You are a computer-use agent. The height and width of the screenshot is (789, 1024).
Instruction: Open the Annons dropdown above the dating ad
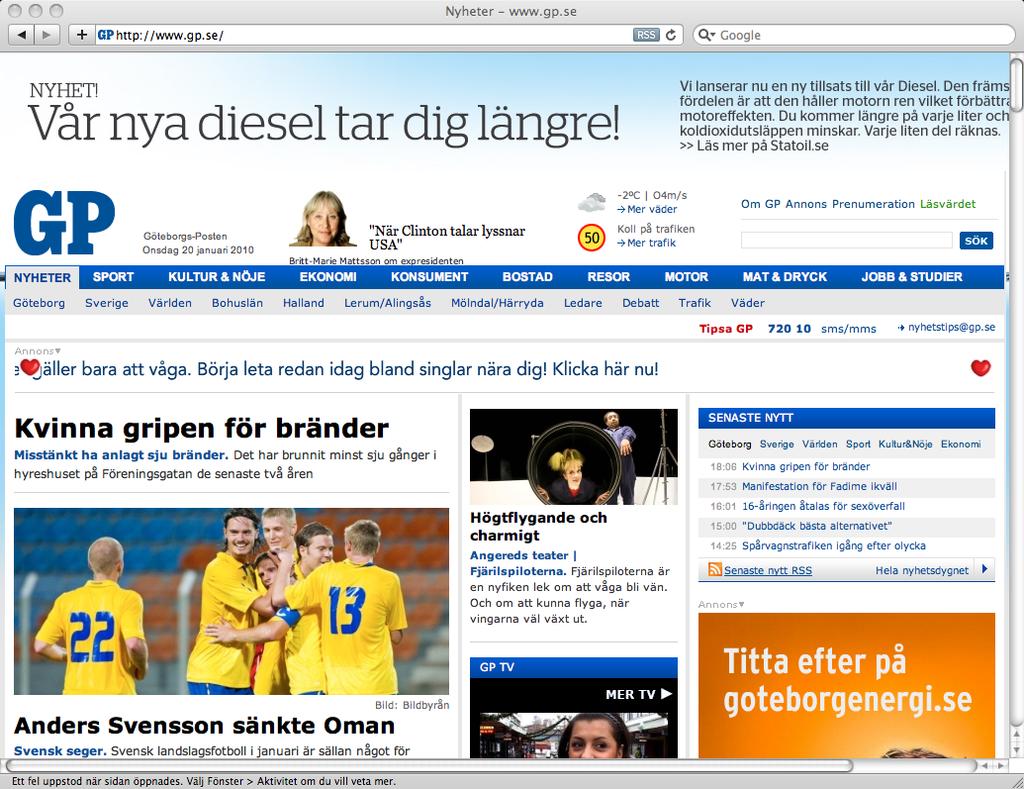pos(37,351)
